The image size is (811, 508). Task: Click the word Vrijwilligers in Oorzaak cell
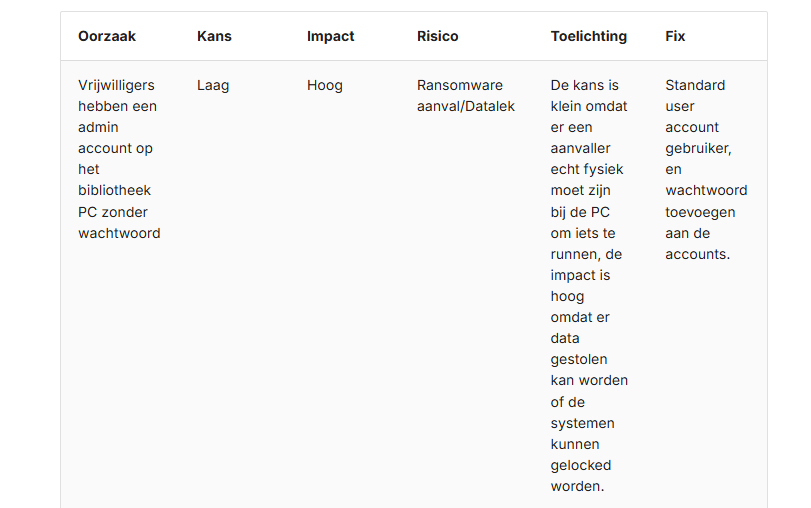click(x=116, y=85)
